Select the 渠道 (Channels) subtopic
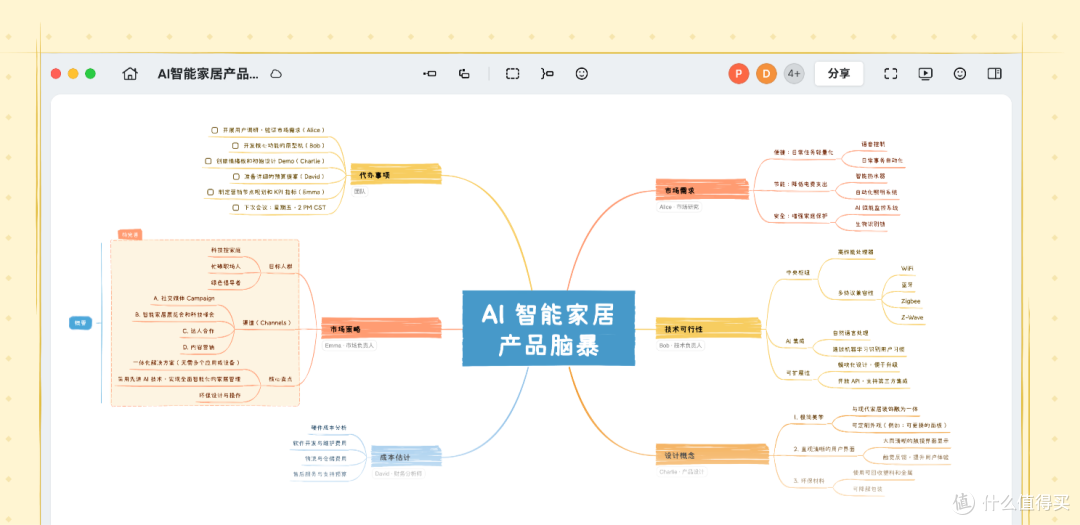This screenshot has height=525, width=1080. tap(267, 322)
